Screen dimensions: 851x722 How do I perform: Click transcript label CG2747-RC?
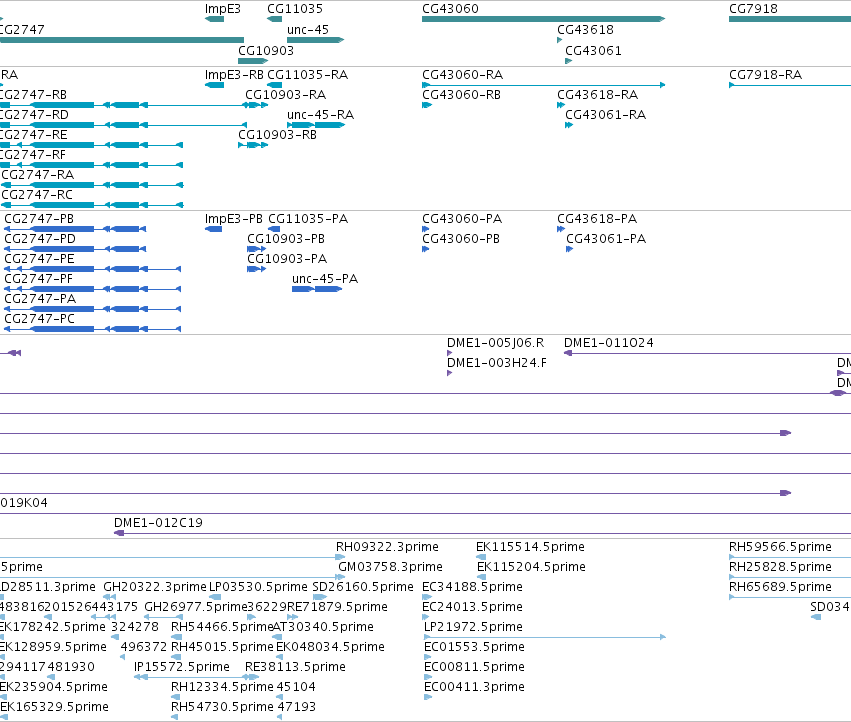[37, 195]
